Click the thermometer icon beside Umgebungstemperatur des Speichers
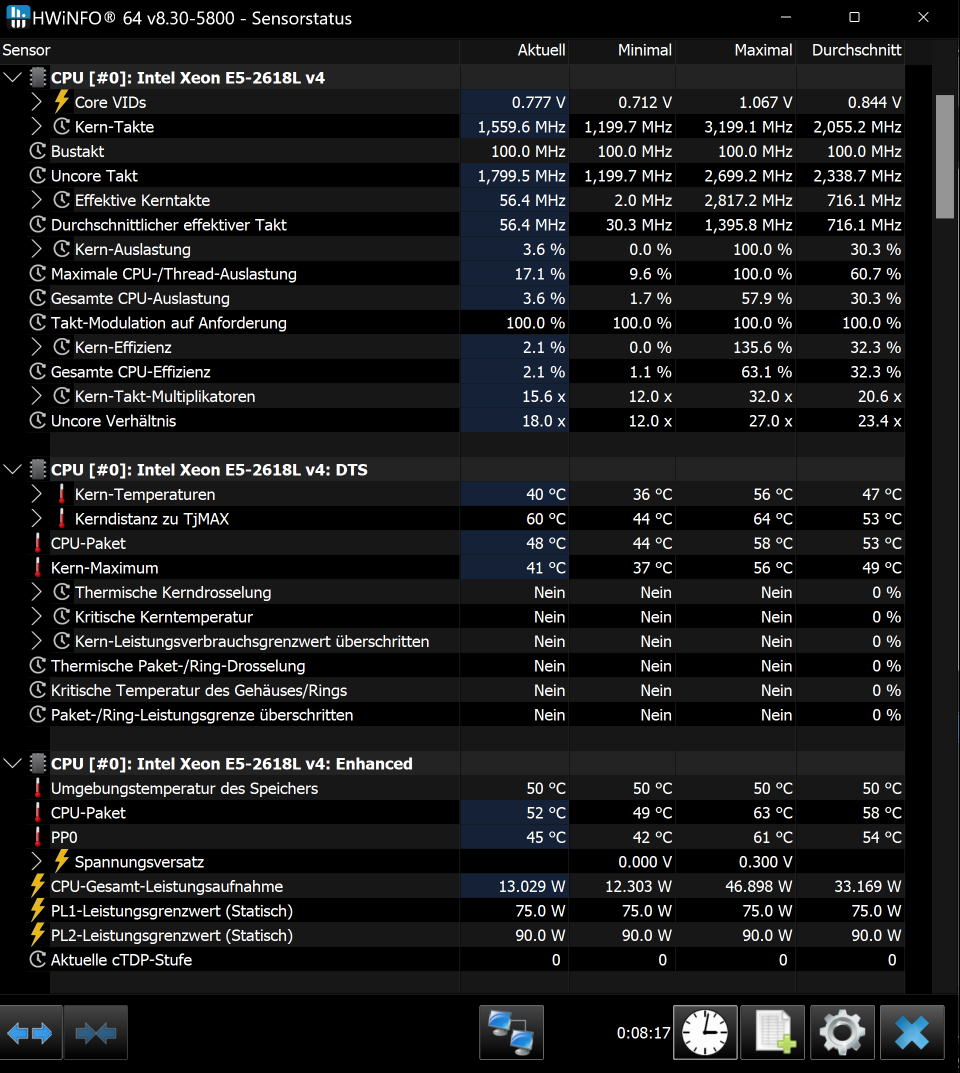 coord(38,788)
